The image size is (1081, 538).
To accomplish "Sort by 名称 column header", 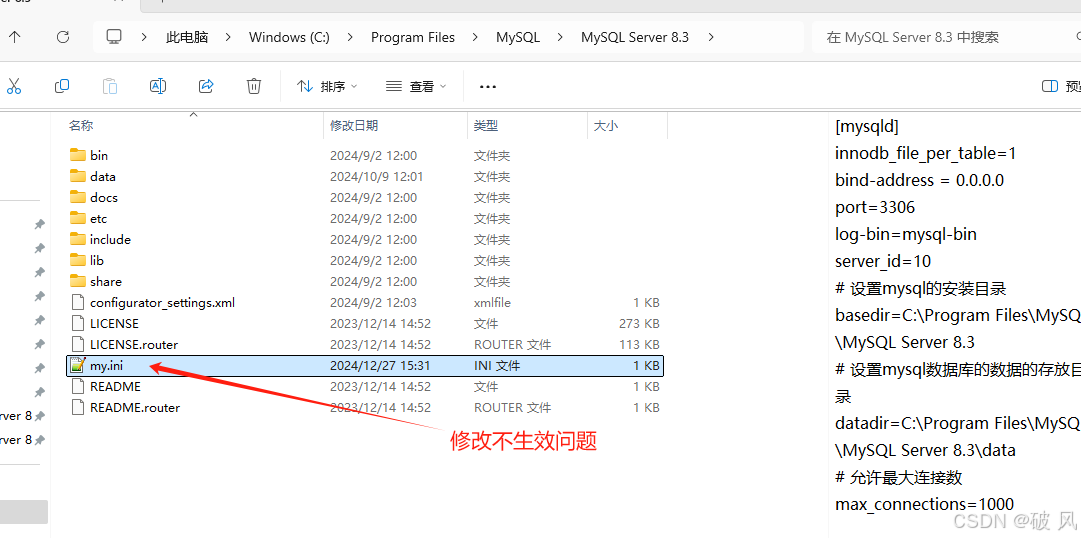I will 81,126.
